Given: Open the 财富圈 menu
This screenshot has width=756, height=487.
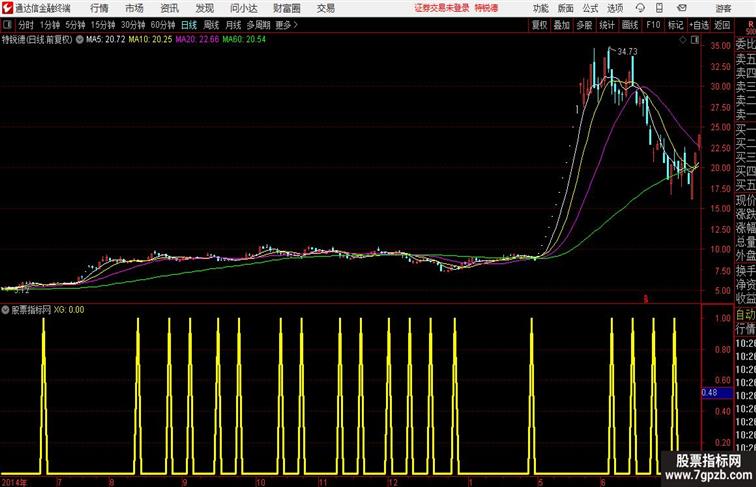Looking at the screenshot, I should (287, 8).
